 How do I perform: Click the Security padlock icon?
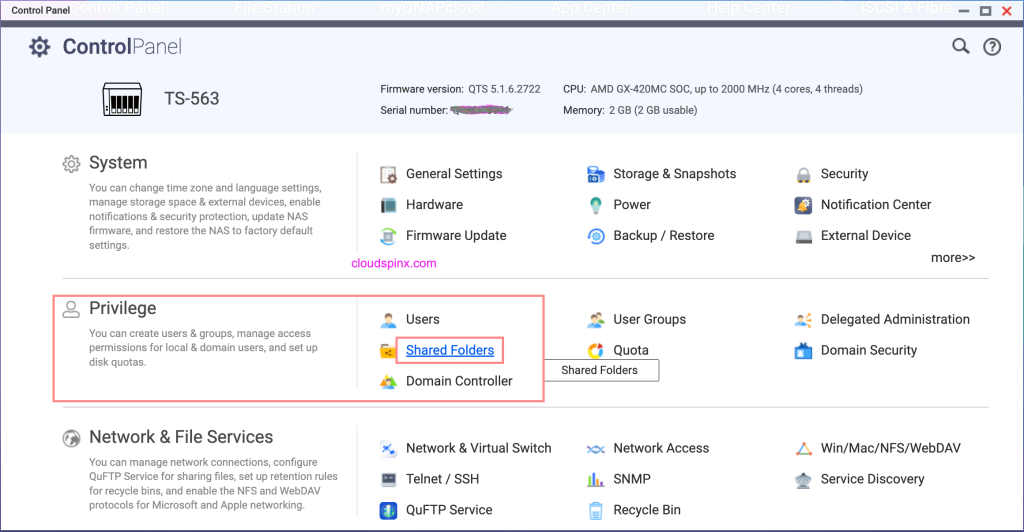[x=803, y=174]
